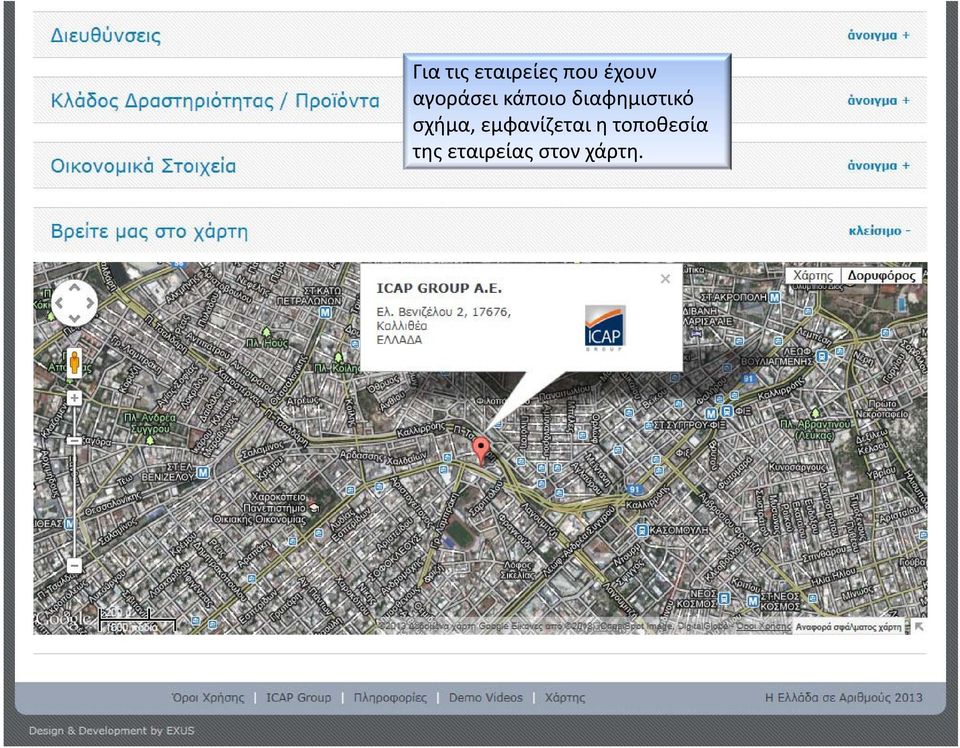Click the ΛΕΩΦ. ΒΟΥΛΙΑΓΜΕΝΗΣ tram stop icon
Image resolution: width=960 pixels, height=748 pixels.
(822, 356)
